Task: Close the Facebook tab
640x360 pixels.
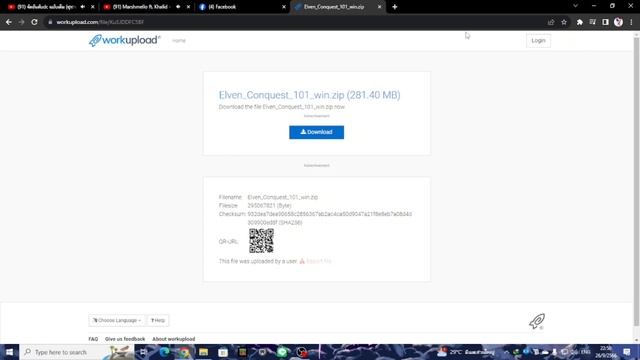Action: tap(284, 7)
